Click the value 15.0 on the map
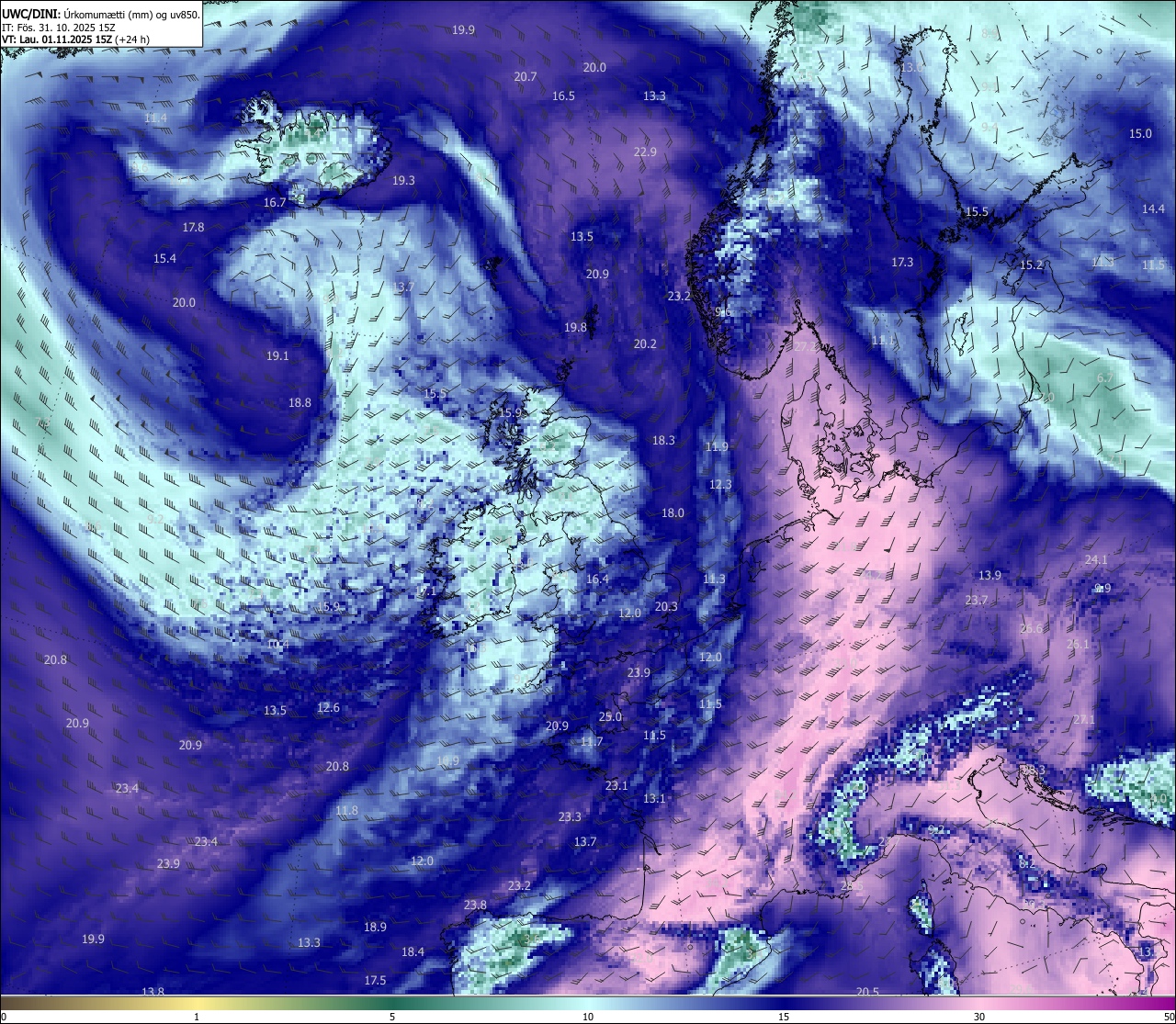 click(1140, 134)
